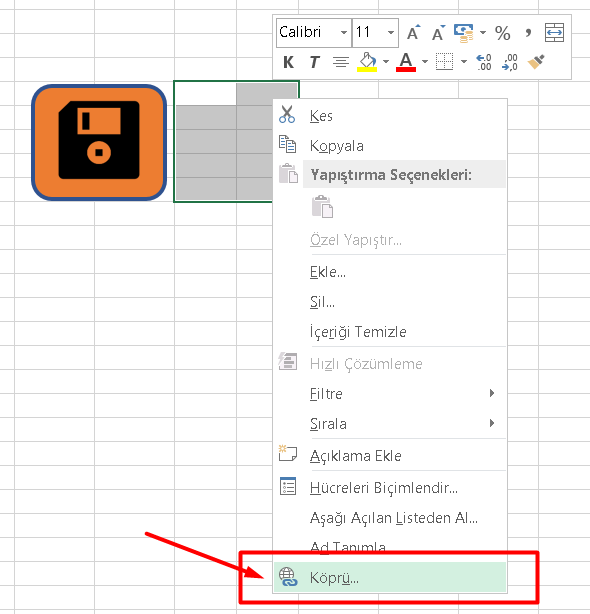Toggle italic formatting with the T button
The image size is (590, 614).
point(314,62)
